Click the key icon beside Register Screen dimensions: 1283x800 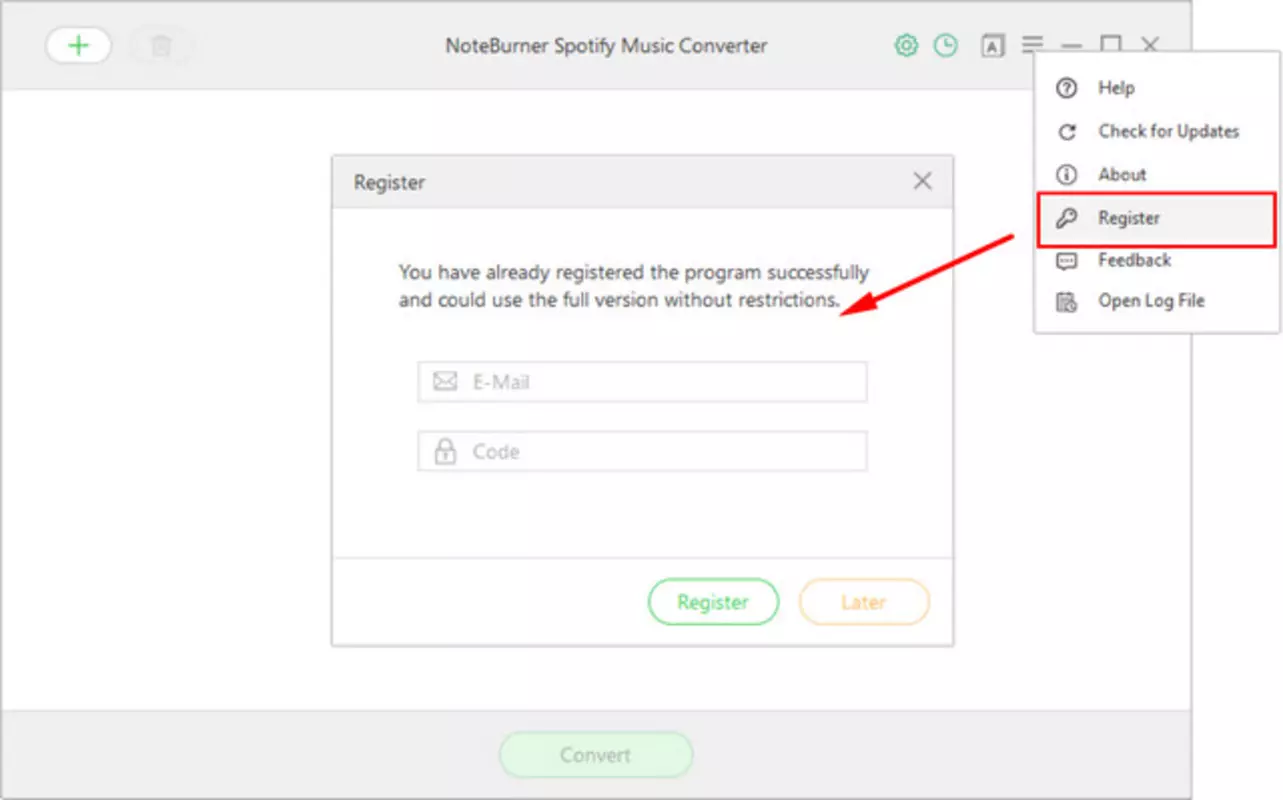click(1067, 218)
